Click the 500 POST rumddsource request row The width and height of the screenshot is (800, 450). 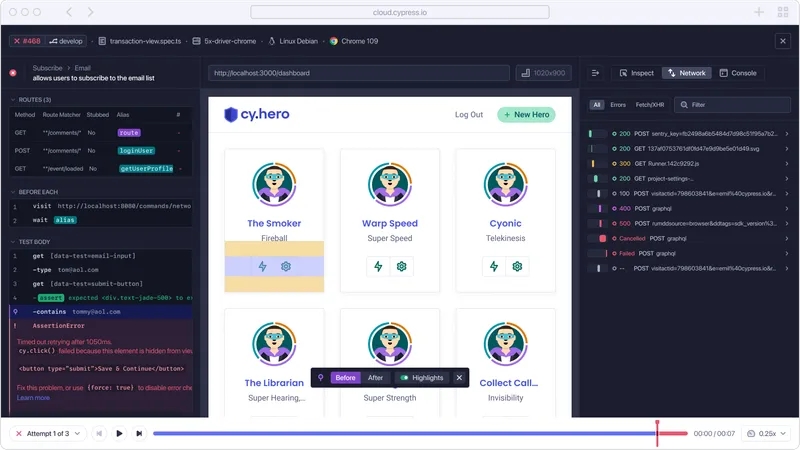[688, 223]
